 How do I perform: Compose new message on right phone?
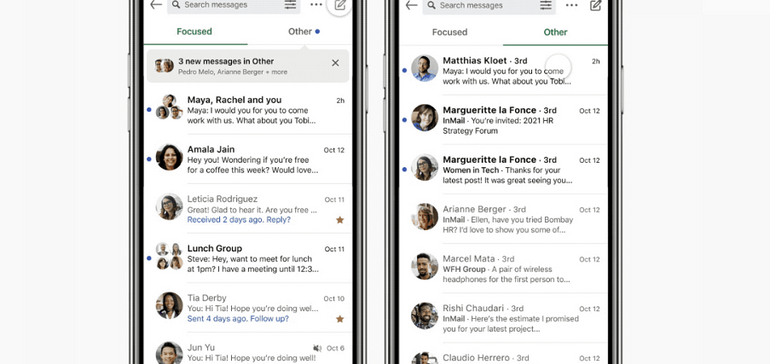click(595, 5)
